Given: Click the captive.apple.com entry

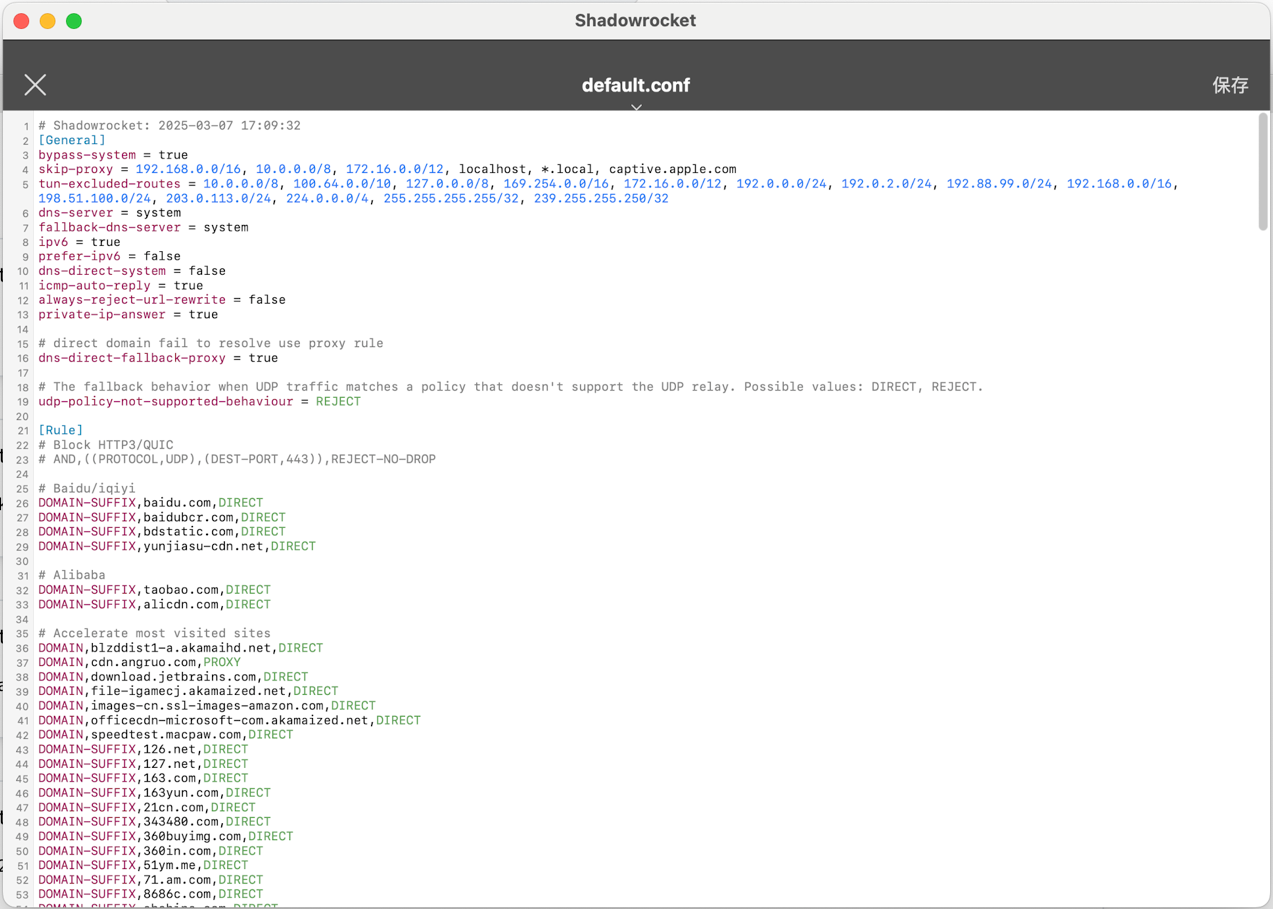Looking at the screenshot, I should coord(673,170).
